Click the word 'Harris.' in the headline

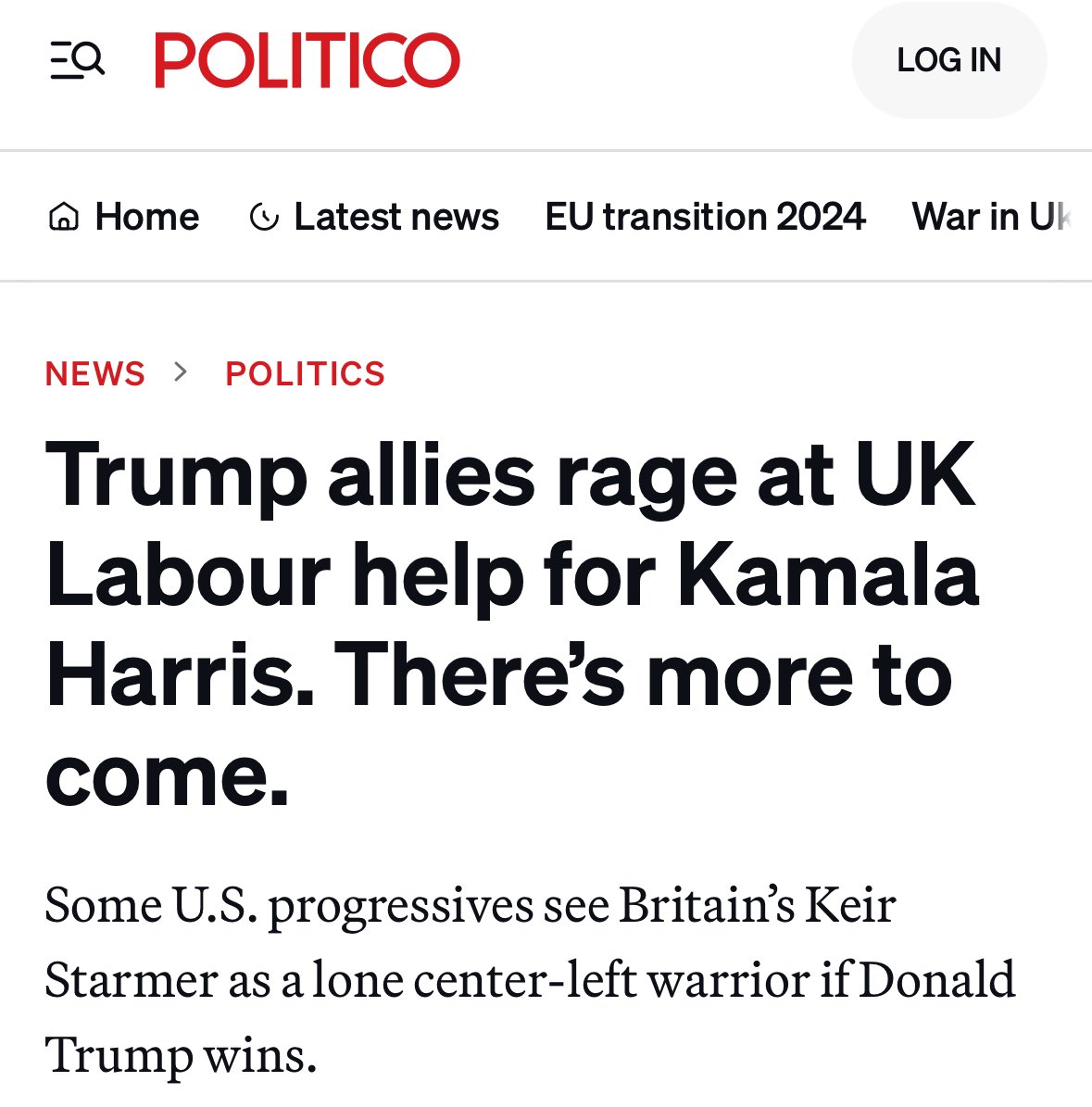[x=180, y=675]
